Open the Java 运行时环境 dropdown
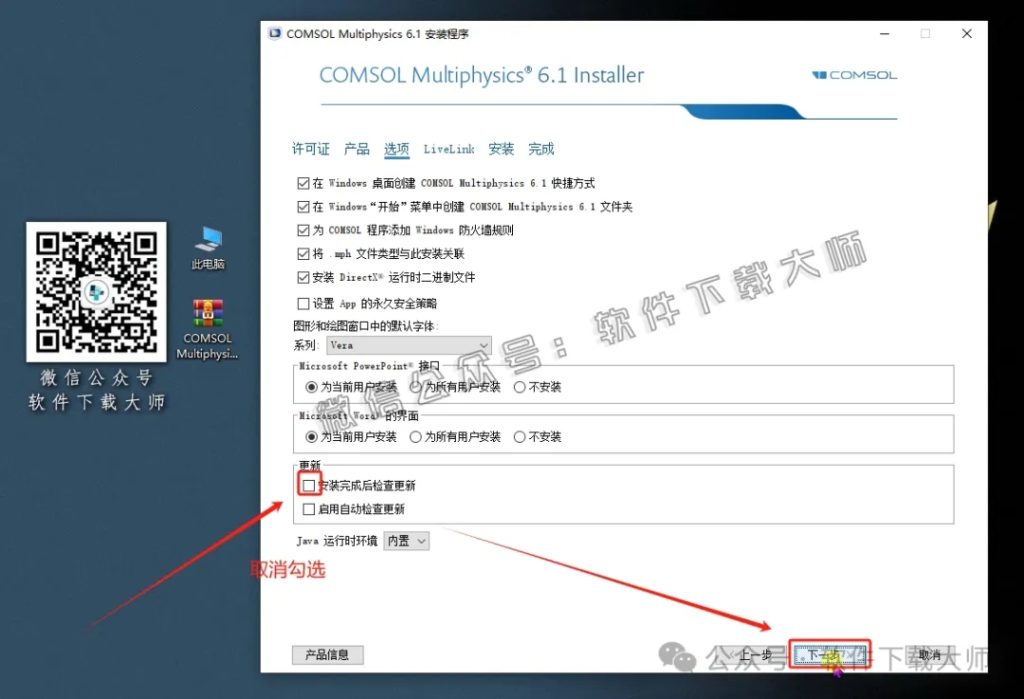Image resolution: width=1024 pixels, height=699 pixels. [406, 540]
